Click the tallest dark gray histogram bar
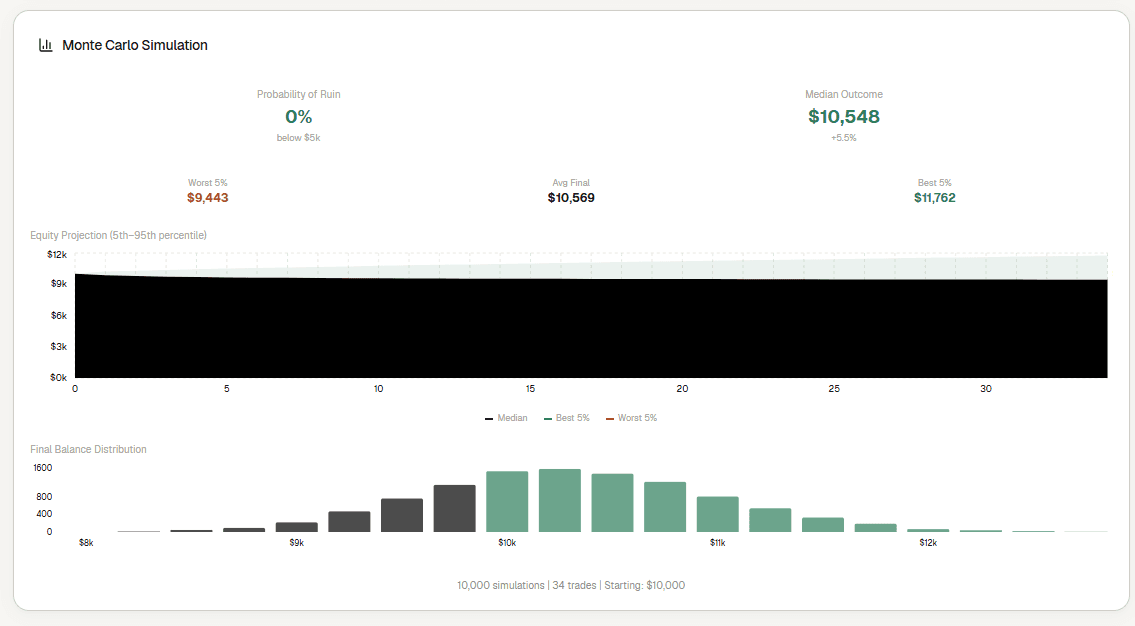This screenshot has height=626, width=1135. (455, 509)
